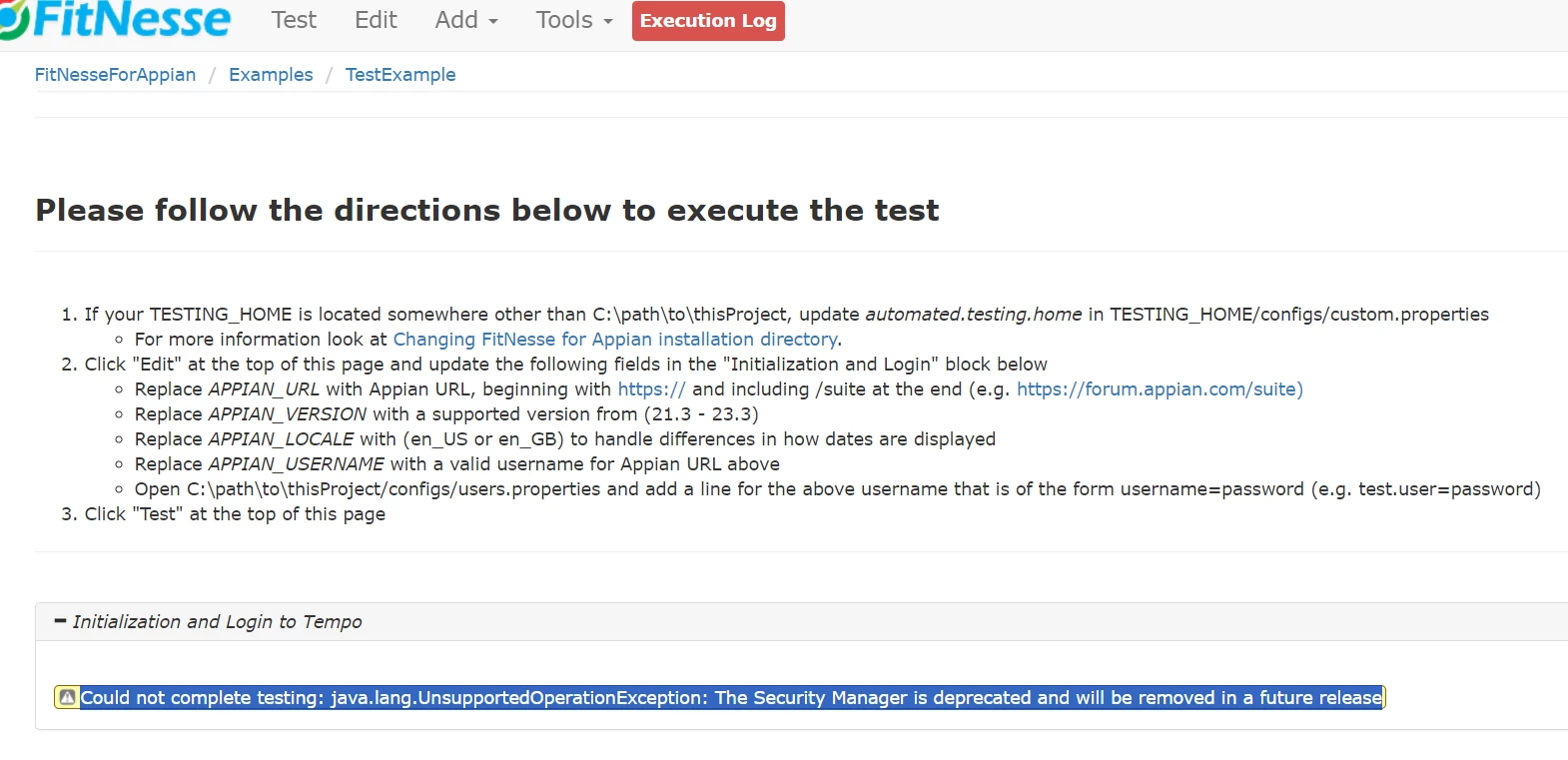Click the Initialization and Login to Tempo title

tap(217, 622)
